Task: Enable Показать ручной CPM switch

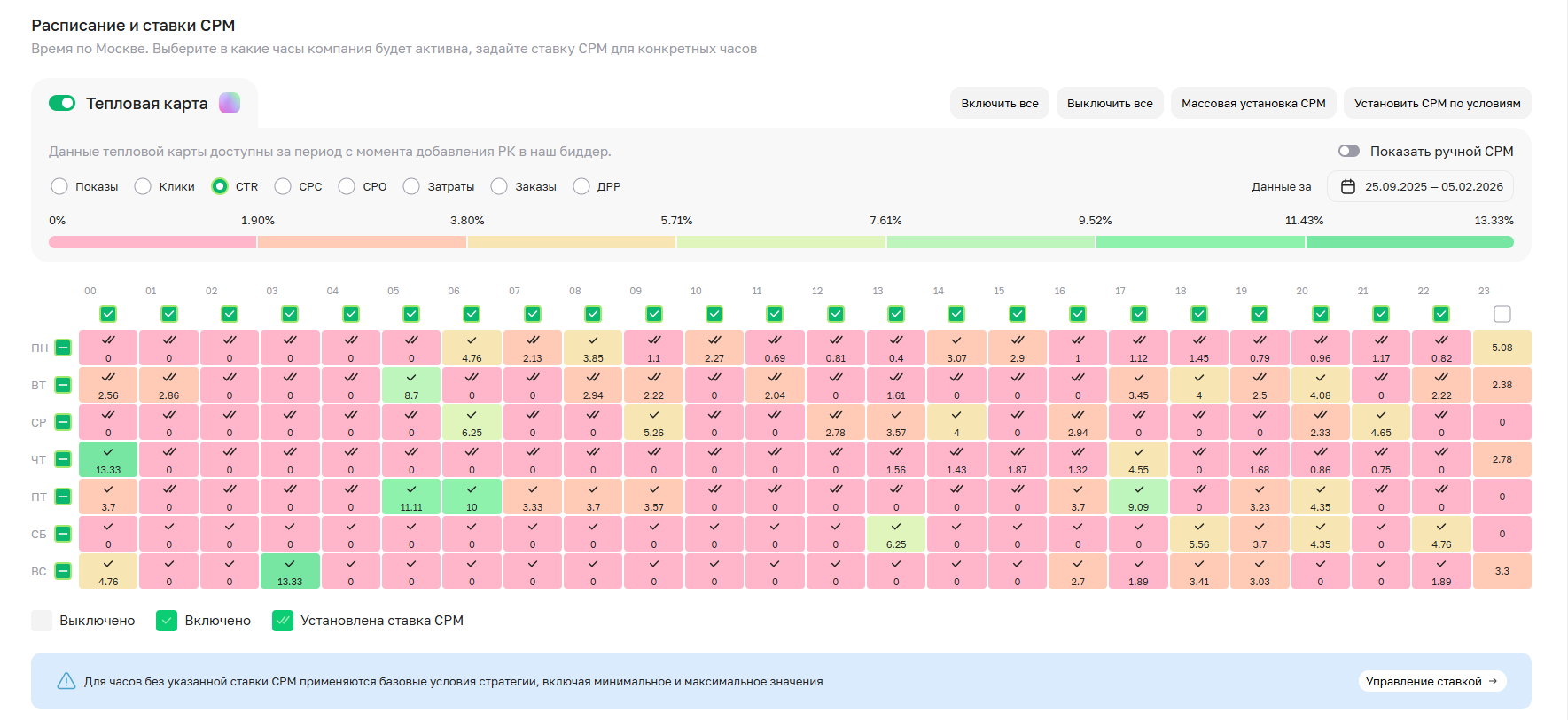Action: point(1348,152)
